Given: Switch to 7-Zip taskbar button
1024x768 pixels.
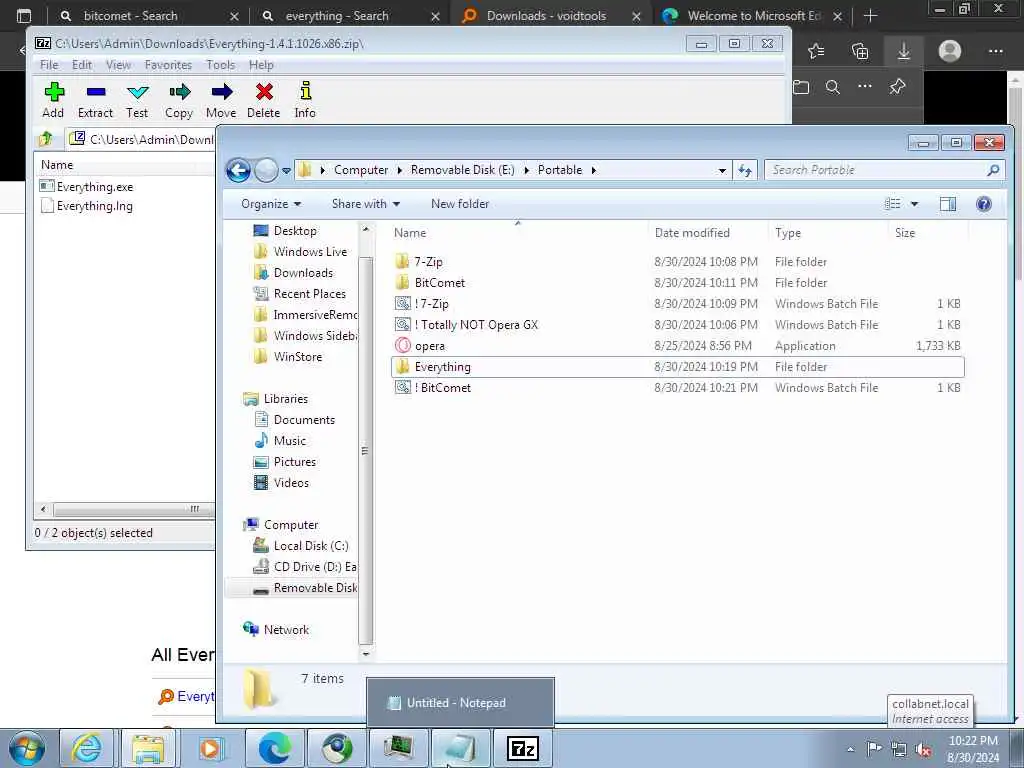Looking at the screenshot, I should pyautogui.click(x=523, y=748).
